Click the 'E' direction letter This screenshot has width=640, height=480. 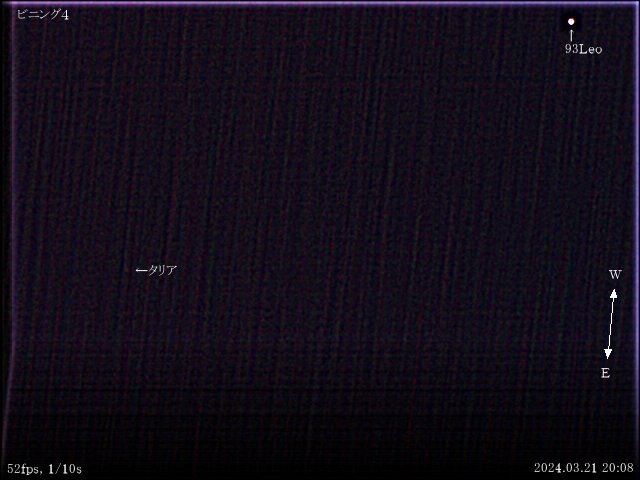(605, 373)
